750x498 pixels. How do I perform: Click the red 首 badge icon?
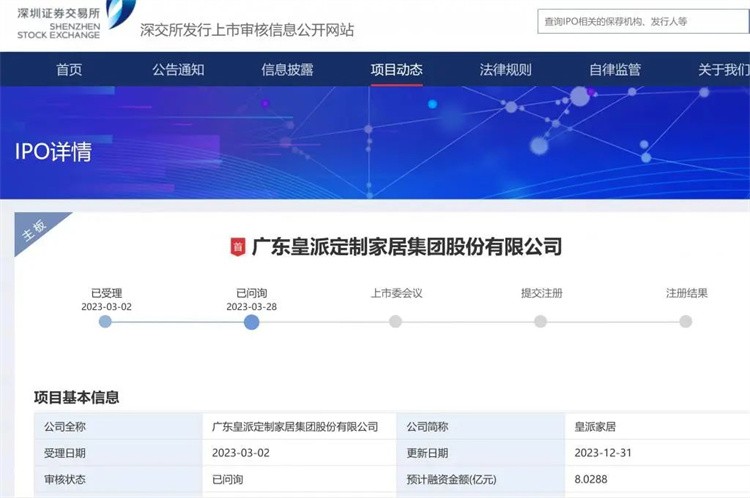pos(238,247)
